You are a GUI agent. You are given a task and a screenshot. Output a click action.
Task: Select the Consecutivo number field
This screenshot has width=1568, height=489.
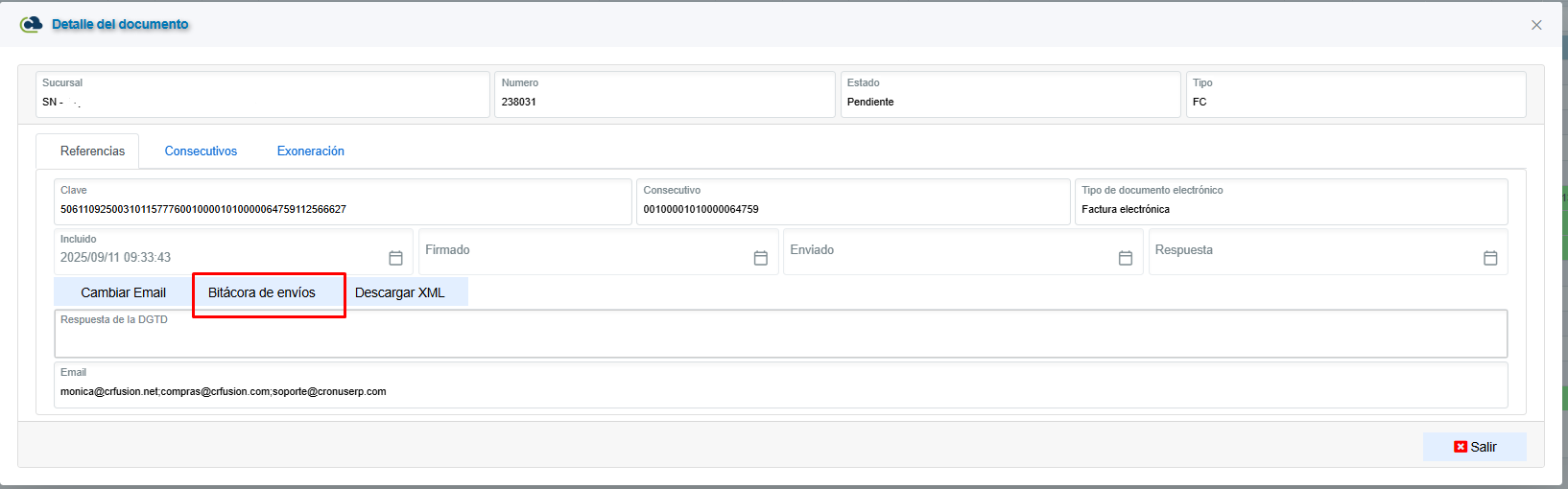852,209
